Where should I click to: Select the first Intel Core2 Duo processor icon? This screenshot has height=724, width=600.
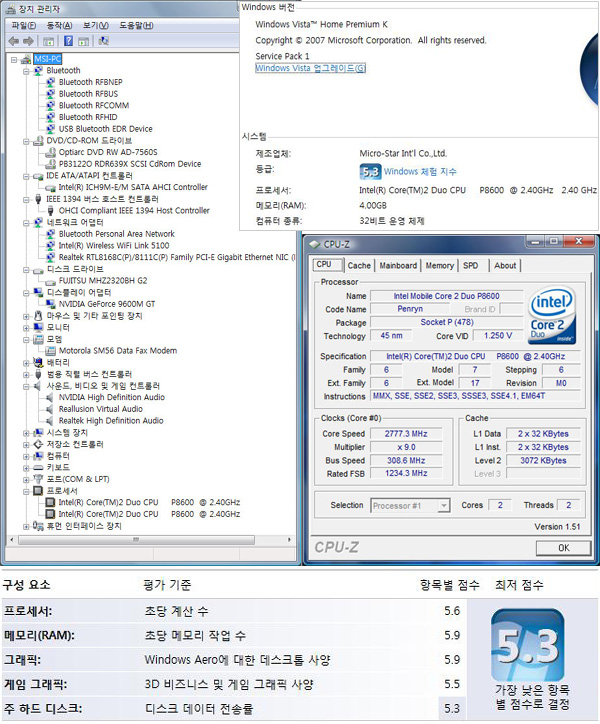50,502
